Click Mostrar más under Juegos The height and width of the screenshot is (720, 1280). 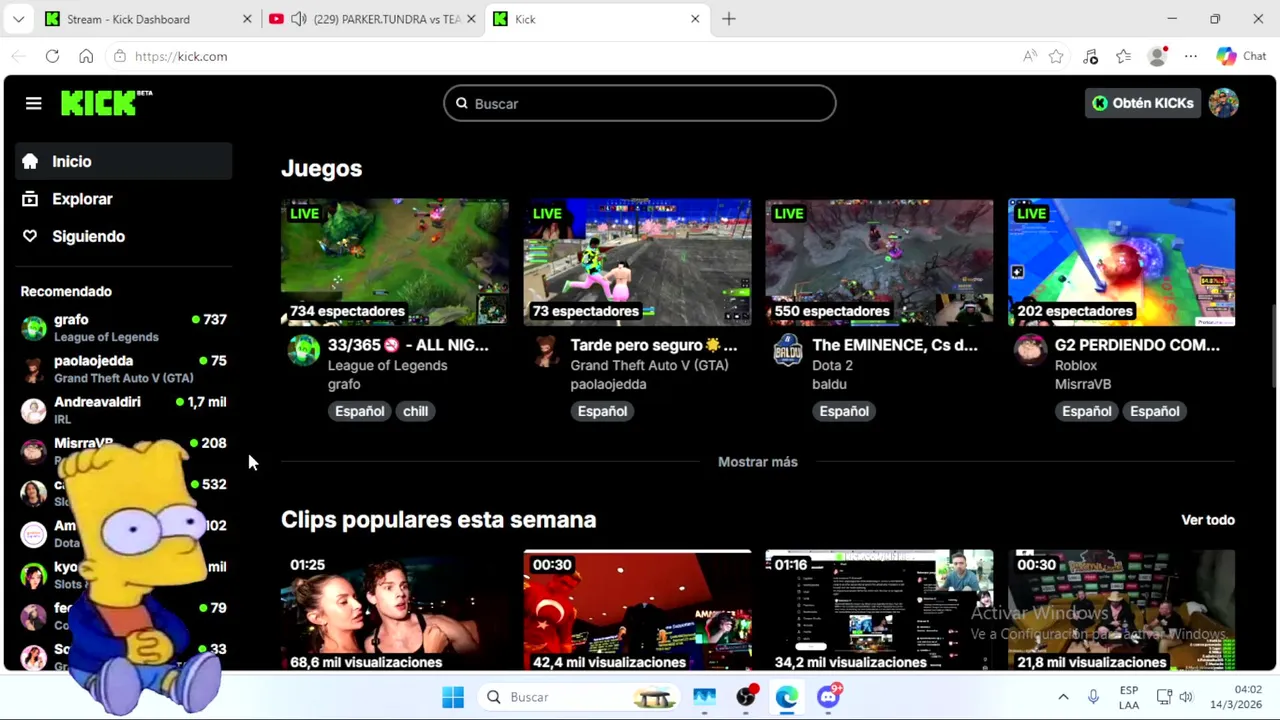point(758,462)
